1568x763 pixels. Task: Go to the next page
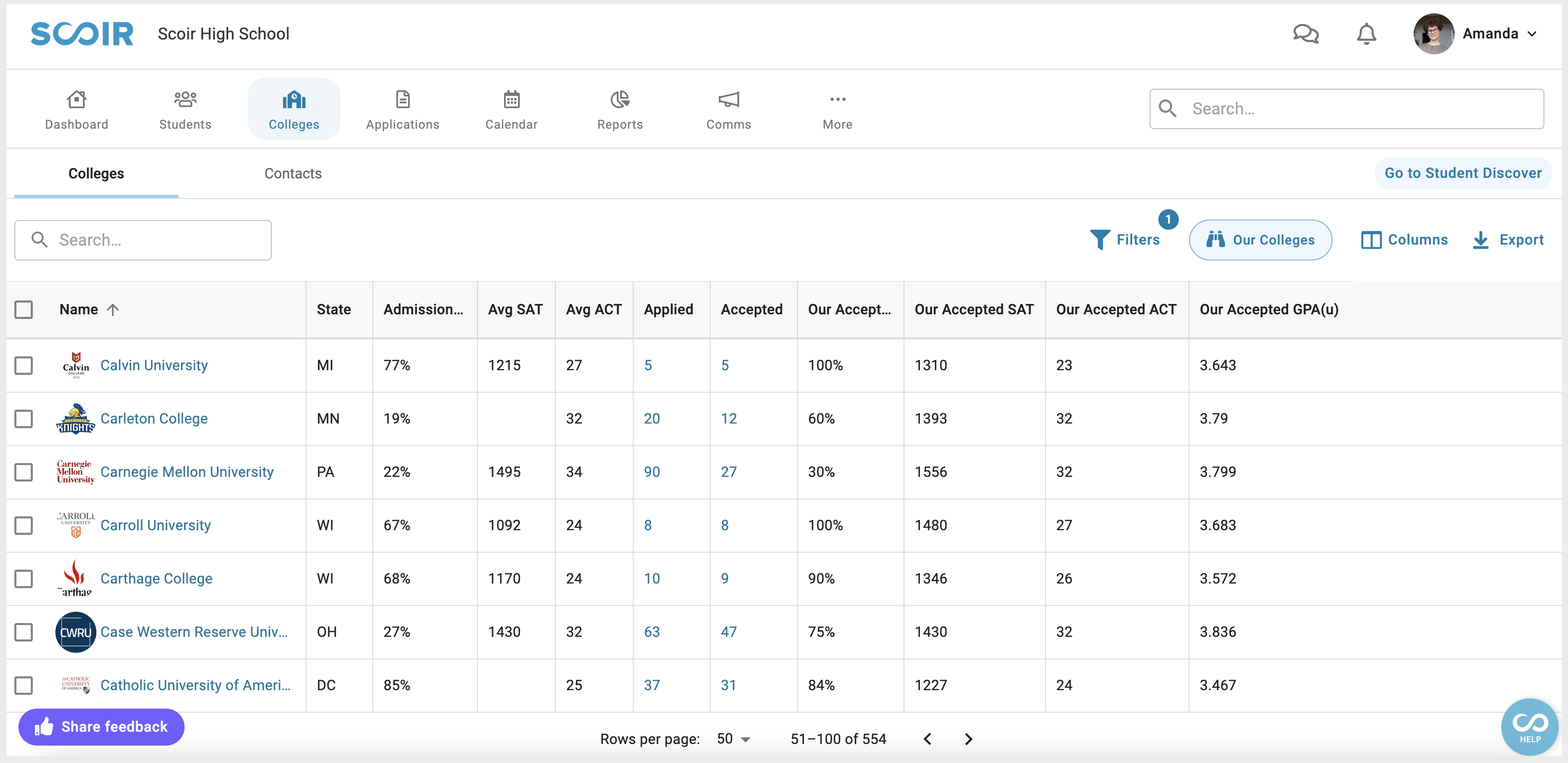pyautogui.click(x=969, y=739)
